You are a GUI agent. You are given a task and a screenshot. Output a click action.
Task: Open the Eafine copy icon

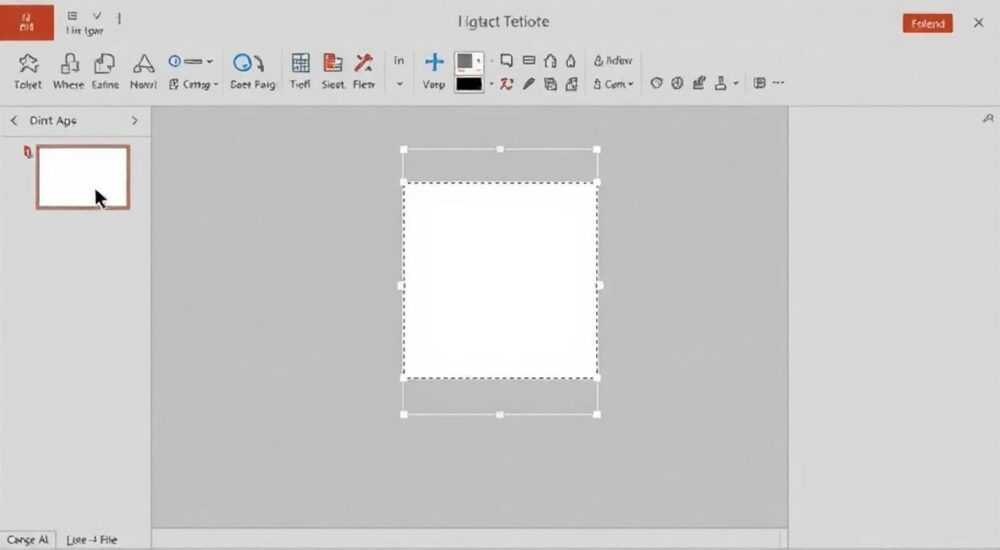[x=104, y=63]
